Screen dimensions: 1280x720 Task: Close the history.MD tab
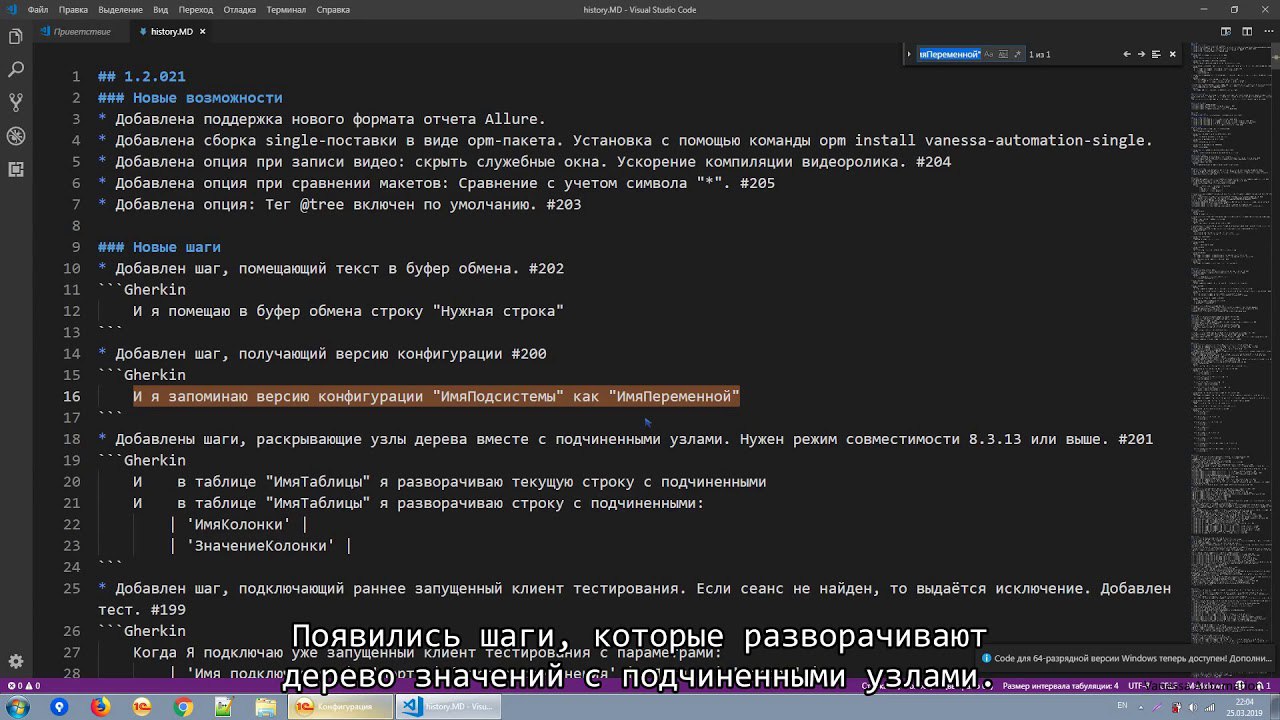[202, 32]
